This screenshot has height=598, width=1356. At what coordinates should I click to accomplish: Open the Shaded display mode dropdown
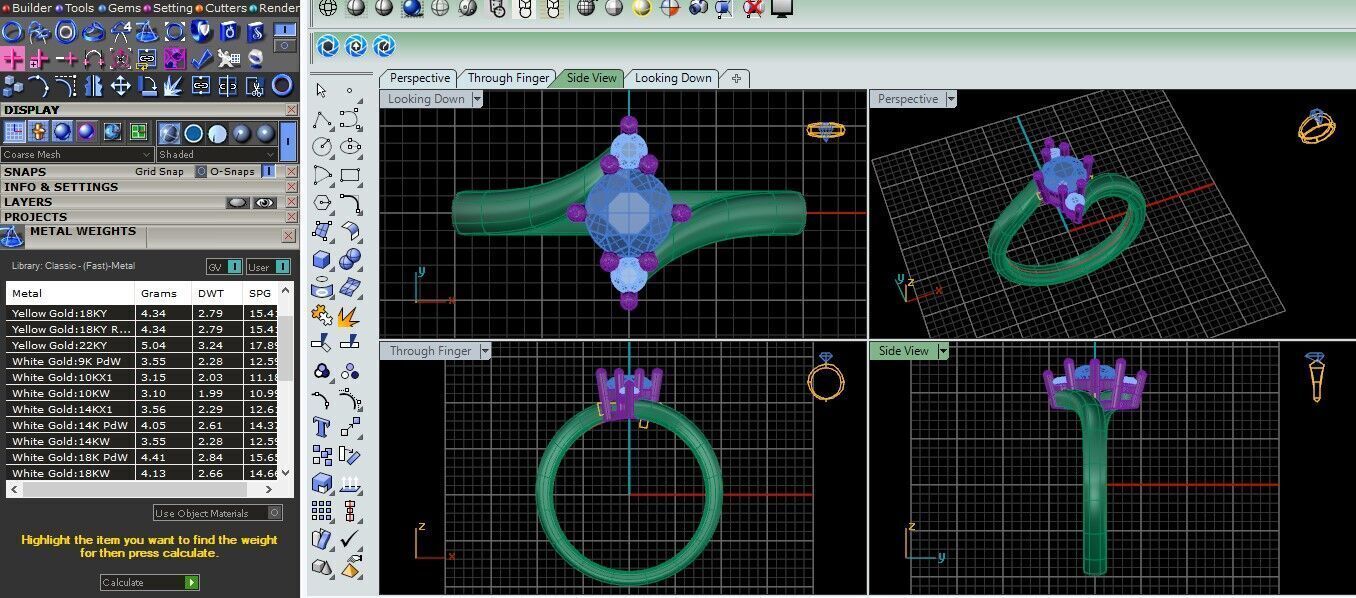pos(217,155)
